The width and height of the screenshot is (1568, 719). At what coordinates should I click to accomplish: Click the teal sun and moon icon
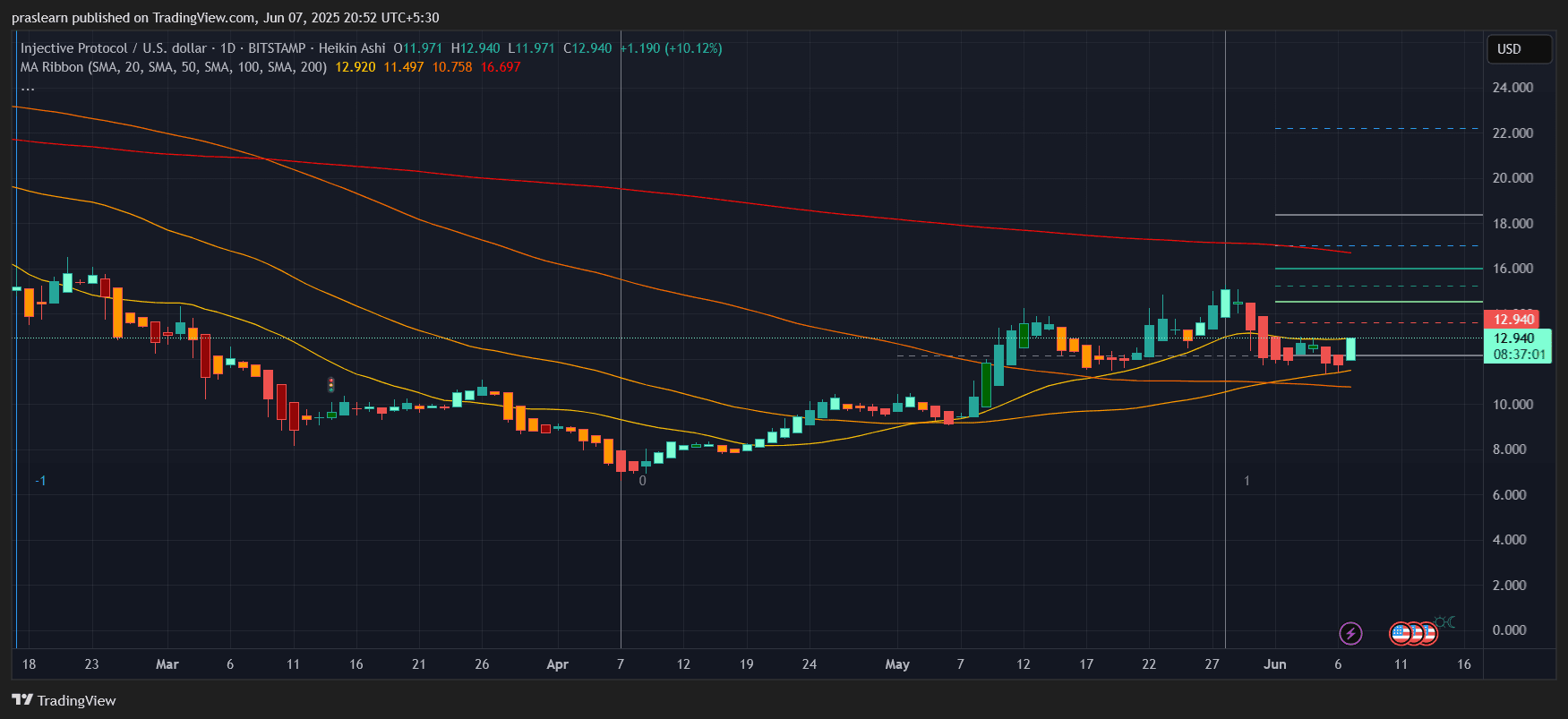coord(1444,622)
